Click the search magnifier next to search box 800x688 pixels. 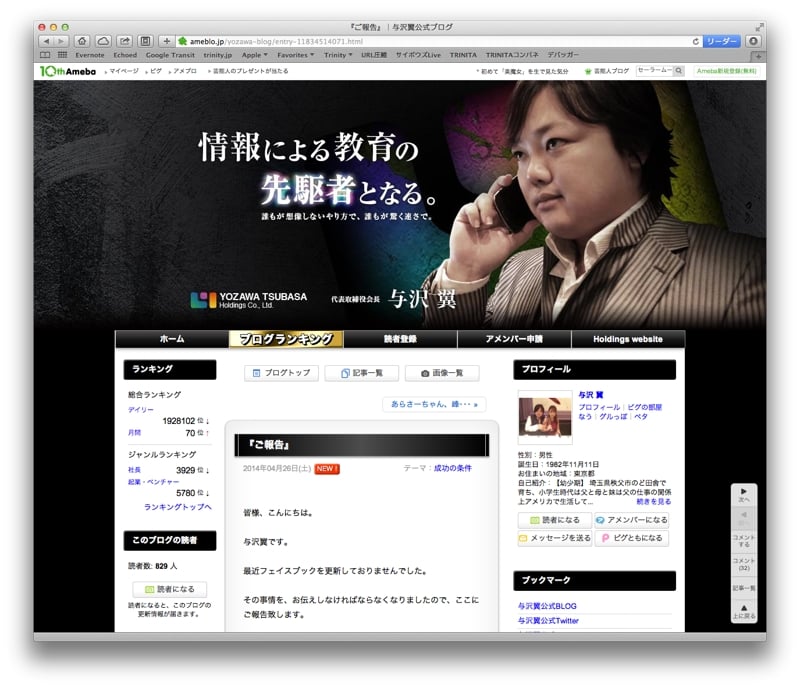pos(678,71)
